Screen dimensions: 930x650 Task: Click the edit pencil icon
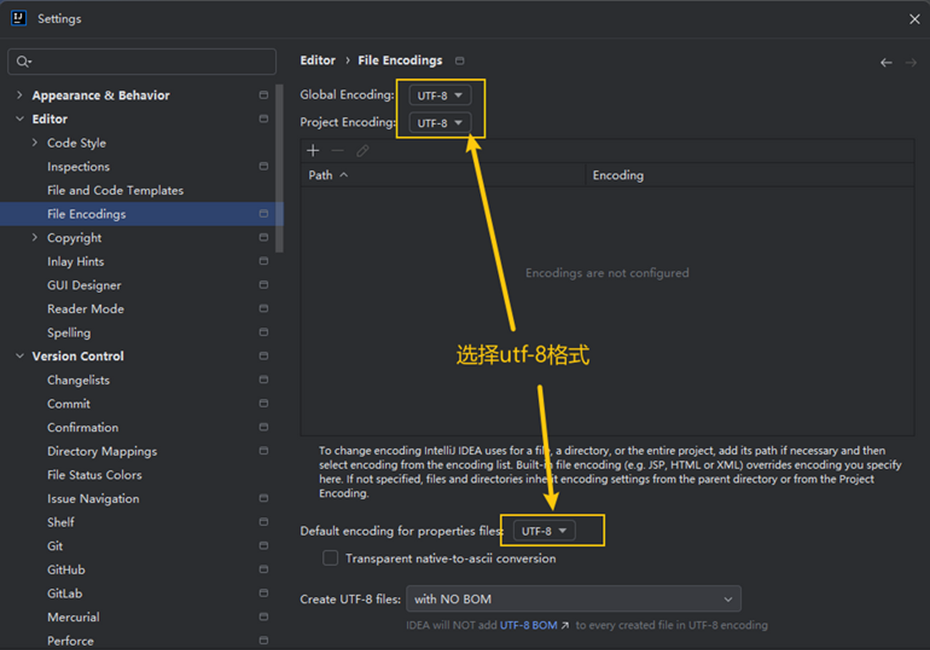tap(362, 151)
